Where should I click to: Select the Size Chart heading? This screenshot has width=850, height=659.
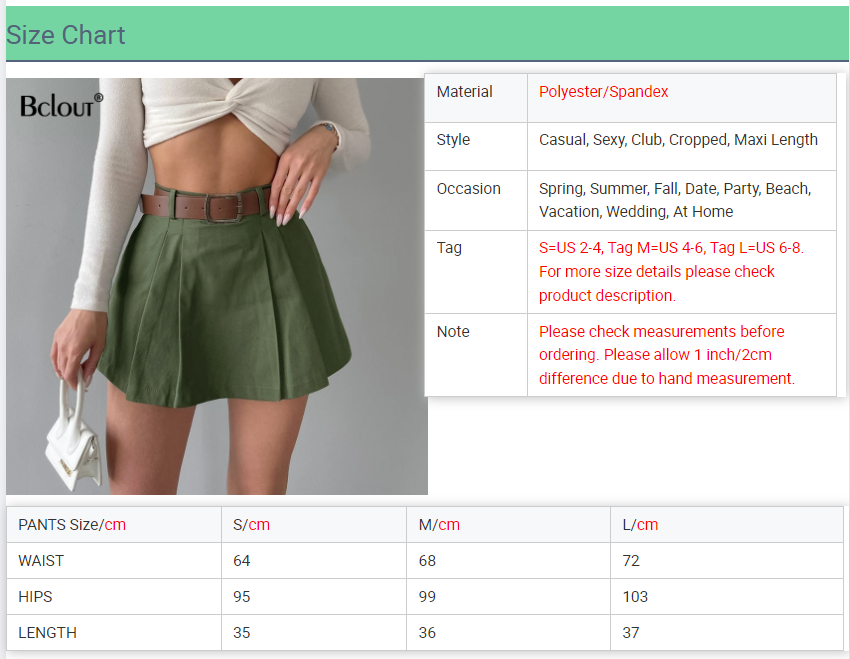pyautogui.click(x=66, y=35)
